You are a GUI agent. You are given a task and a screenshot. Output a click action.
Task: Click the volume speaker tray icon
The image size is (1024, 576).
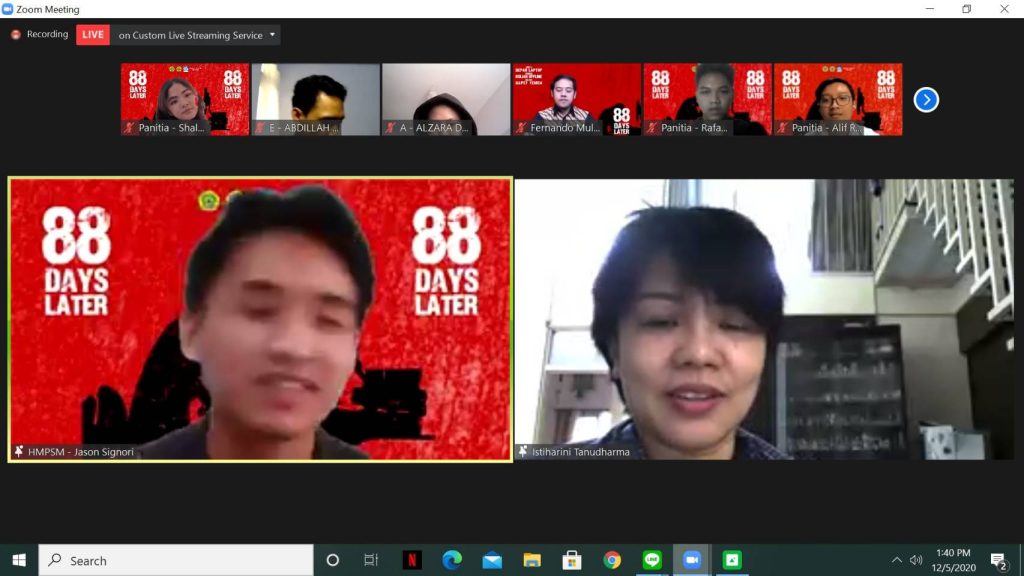click(x=916, y=560)
